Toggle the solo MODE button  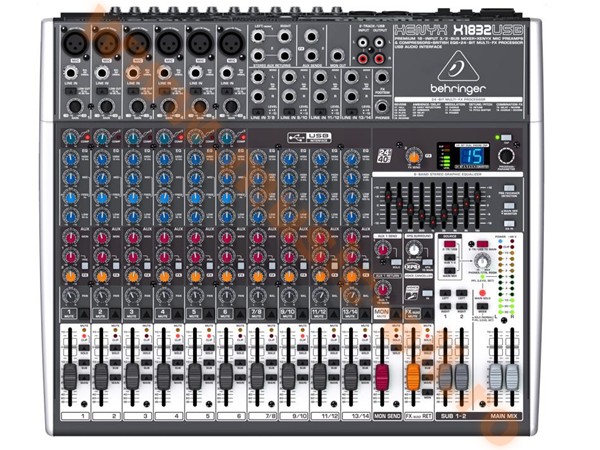pyautogui.click(x=482, y=307)
